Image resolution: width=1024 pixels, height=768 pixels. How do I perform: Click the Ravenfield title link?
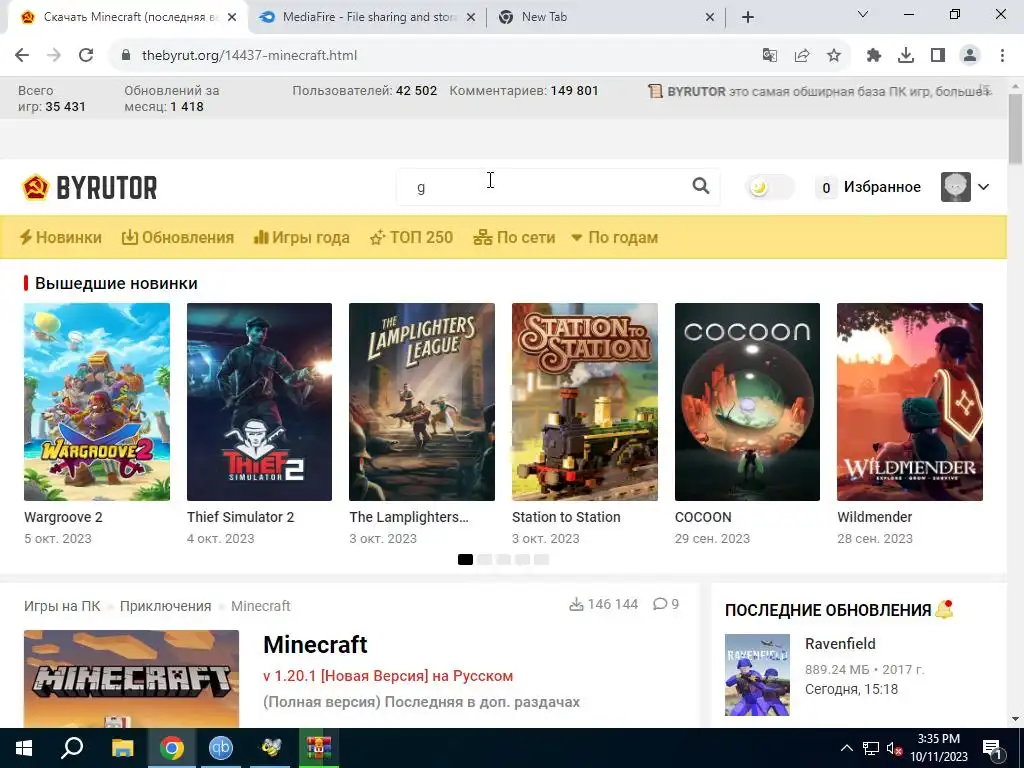(x=840, y=644)
